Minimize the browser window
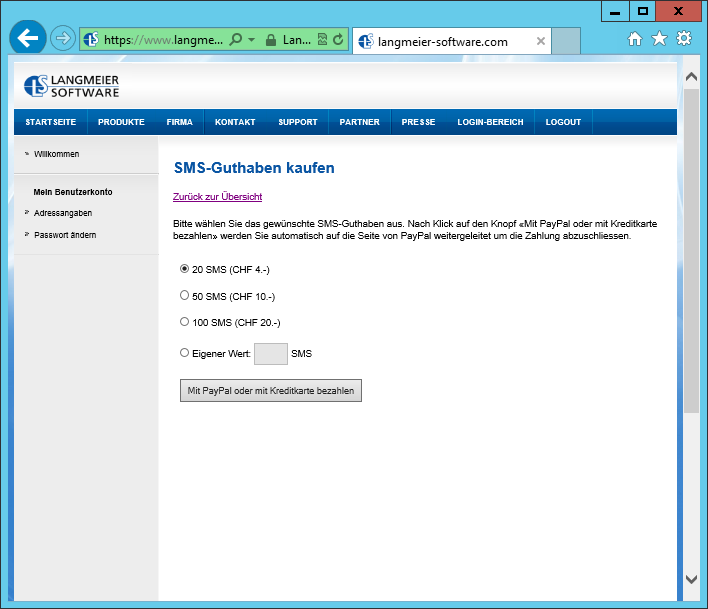 (615, 11)
